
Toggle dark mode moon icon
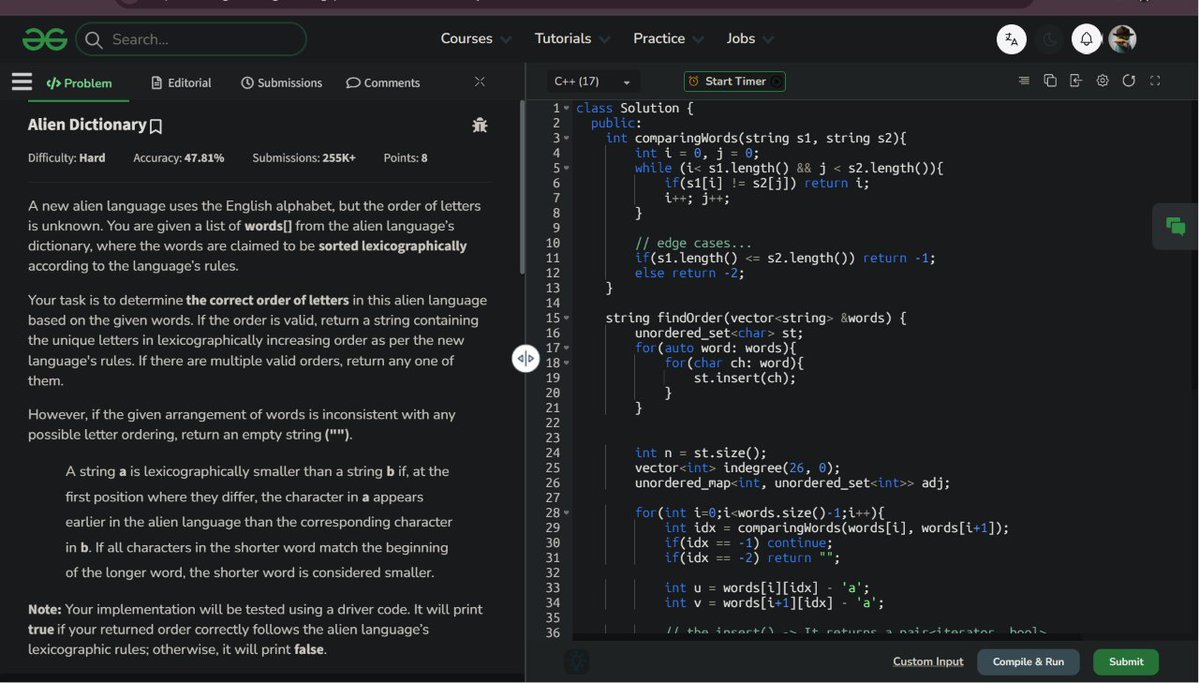1049,39
